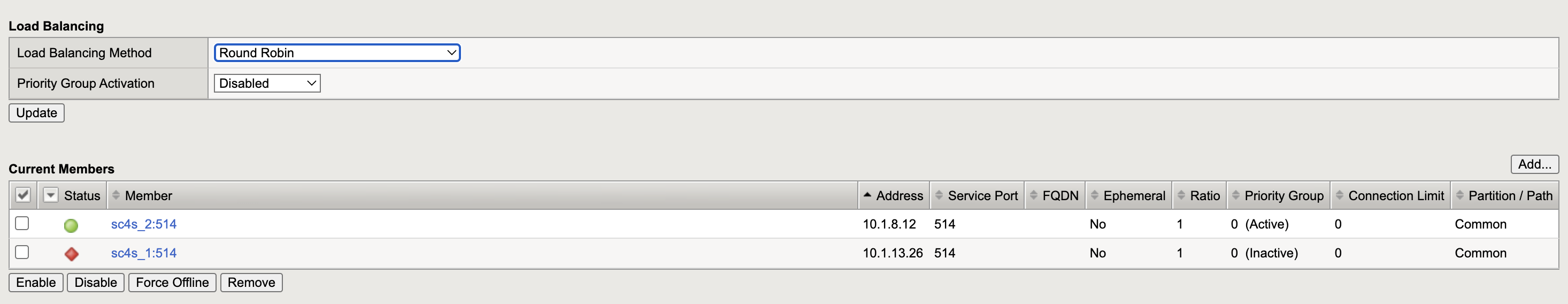Open the Load Balancing Method dropdown

[337, 53]
